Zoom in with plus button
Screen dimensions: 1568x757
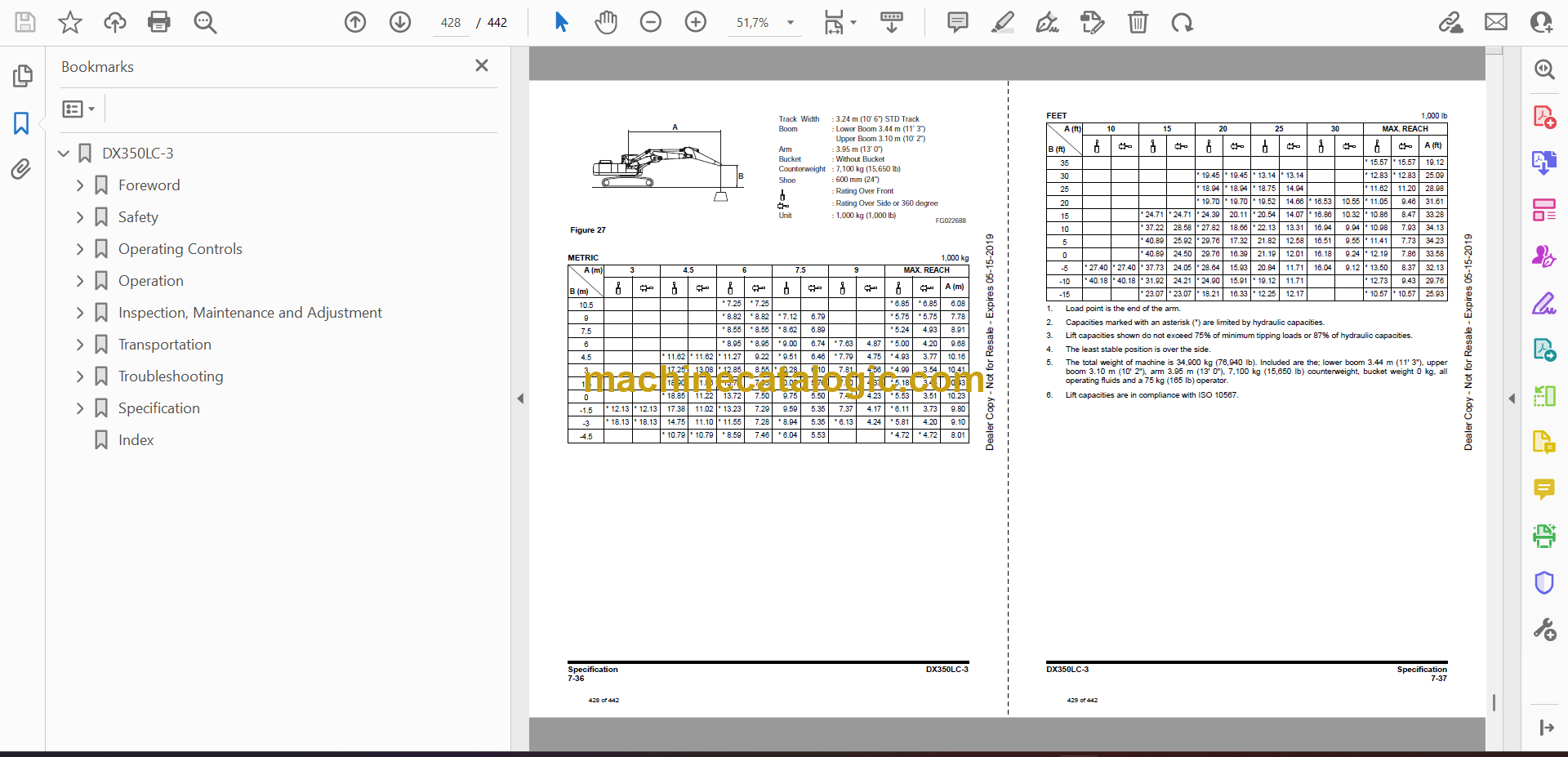tap(696, 22)
